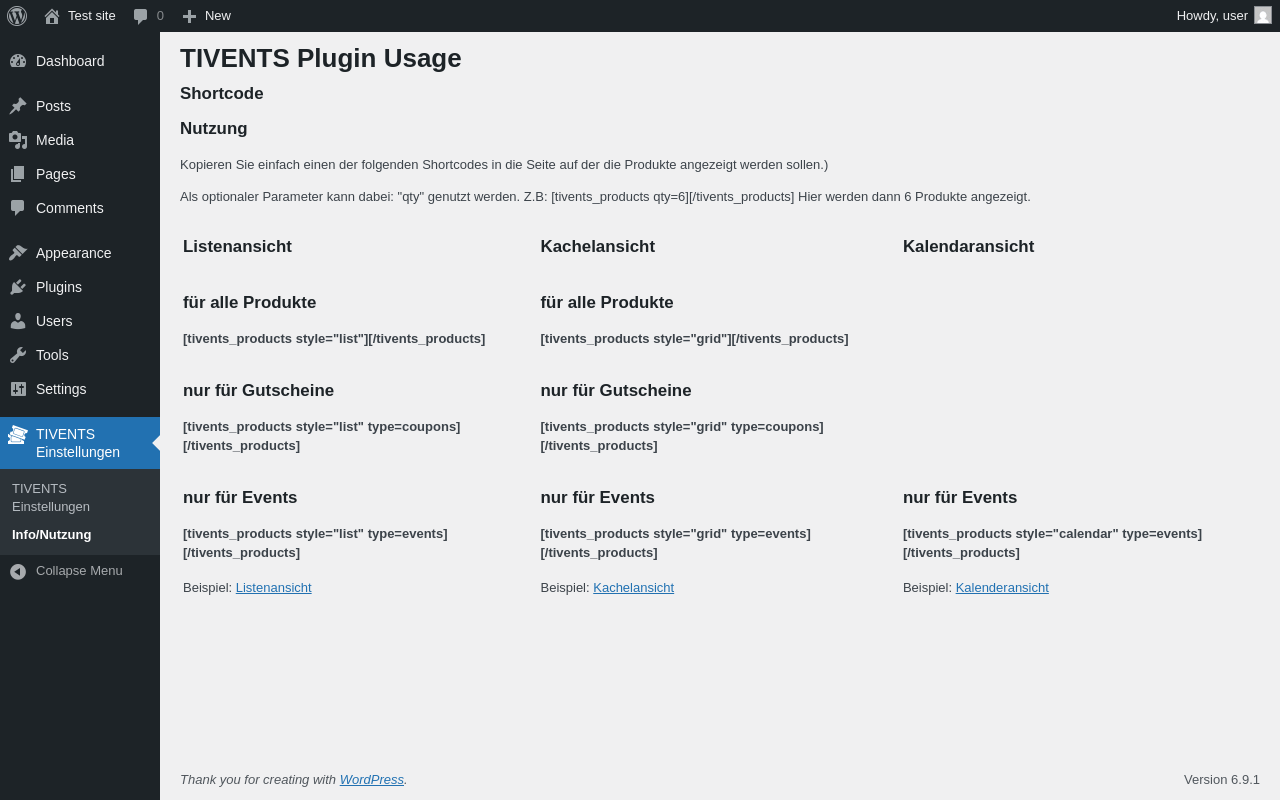Open the Media library menu

coord(80,140)
